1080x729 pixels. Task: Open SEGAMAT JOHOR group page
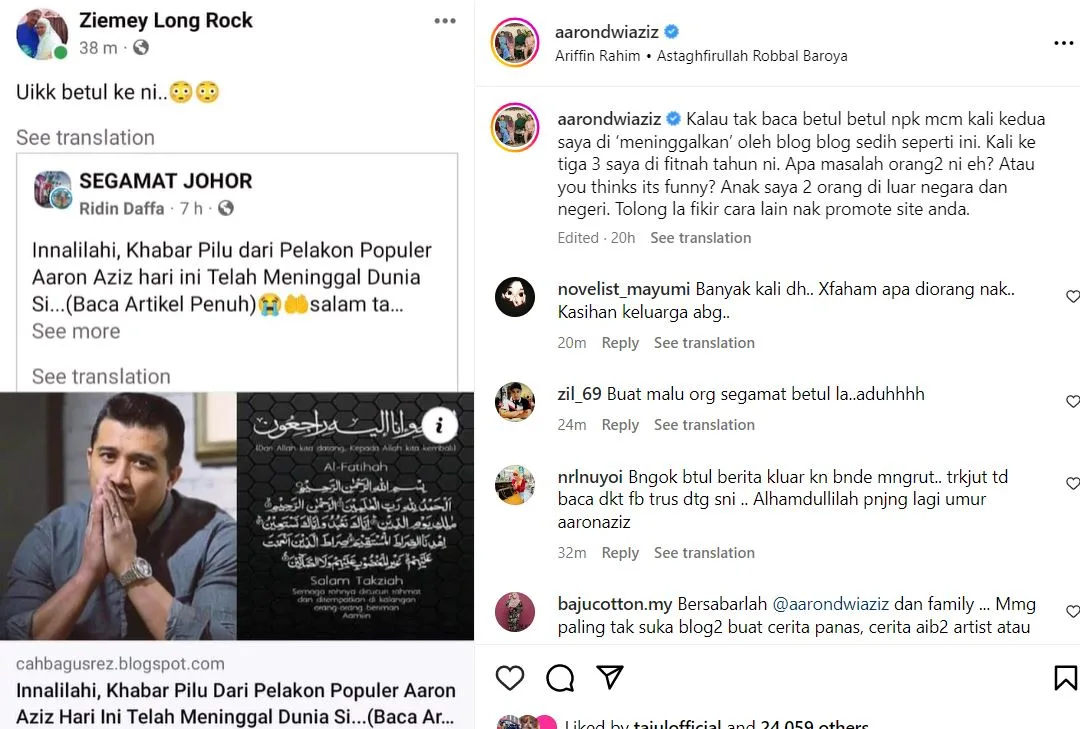pos(166,181)
